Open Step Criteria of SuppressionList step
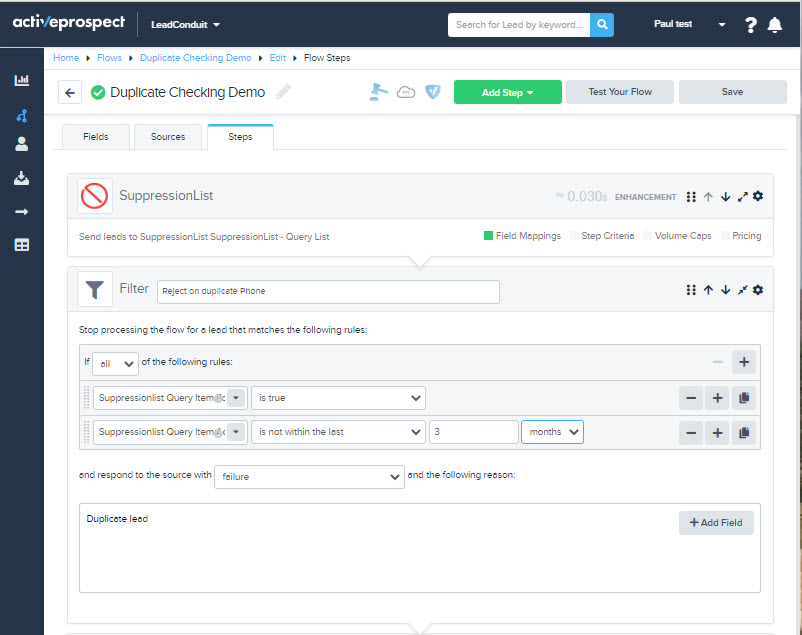802x635 pixels. (x=602, y=236)
